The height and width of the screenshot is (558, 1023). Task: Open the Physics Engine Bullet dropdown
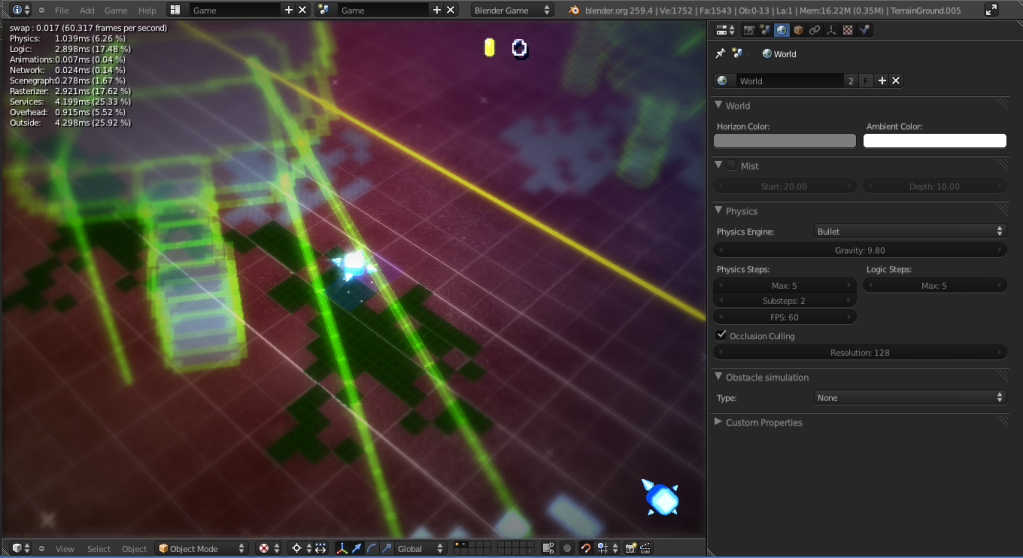click(x=909, y=232)
